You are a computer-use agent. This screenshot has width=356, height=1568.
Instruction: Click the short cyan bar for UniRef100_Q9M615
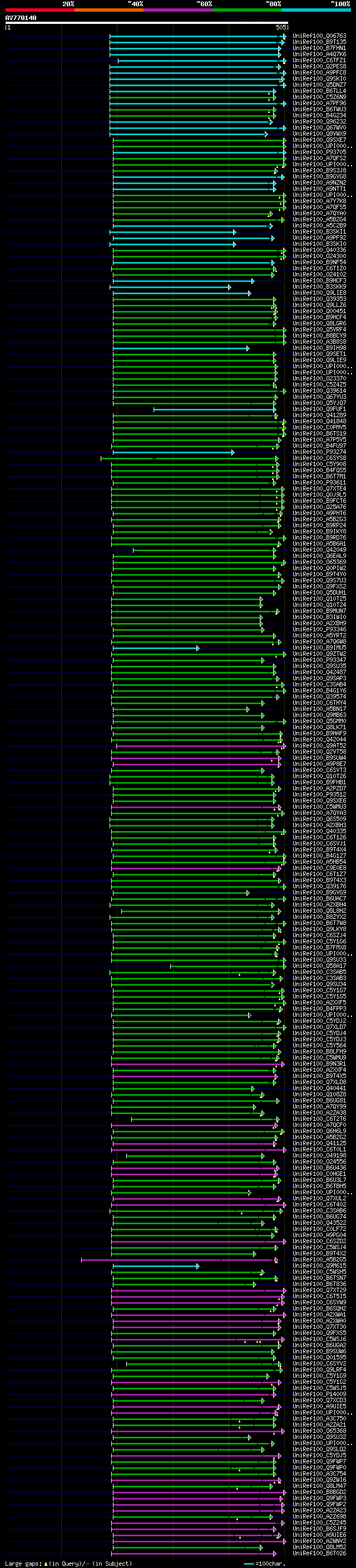tap(156, 1265)
